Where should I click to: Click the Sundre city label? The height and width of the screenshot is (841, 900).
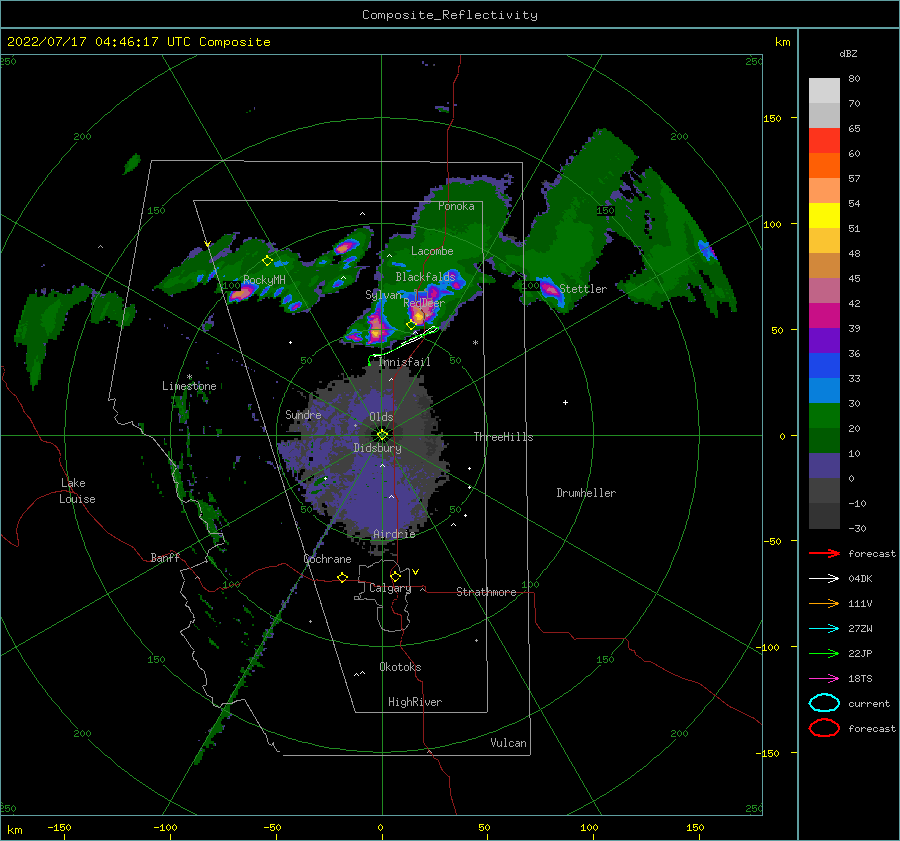tap(303, 414)
